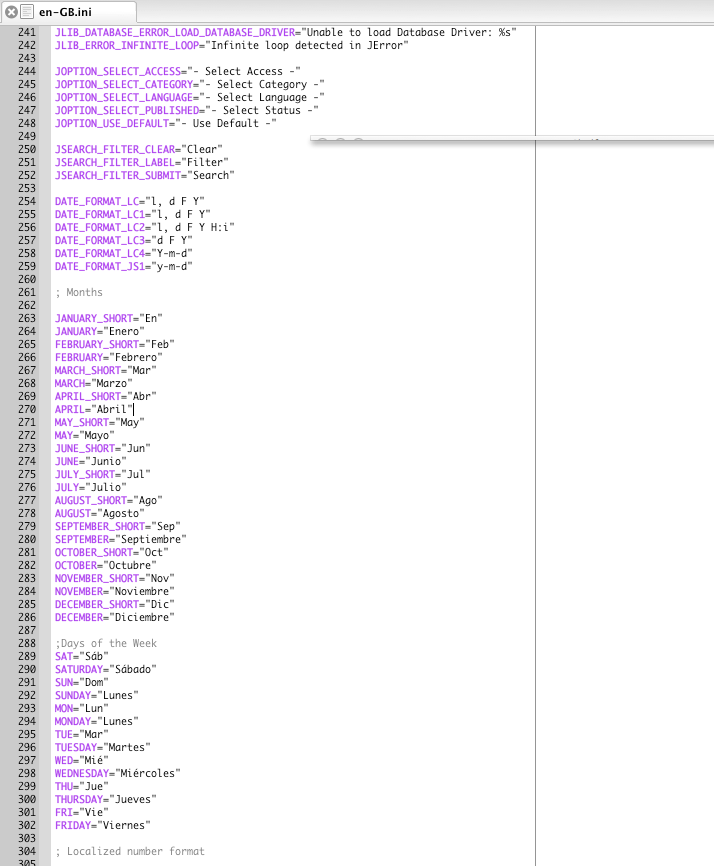Click line MAY="Mayo"
Screen dimensions: 714x866
click(84, 435)
